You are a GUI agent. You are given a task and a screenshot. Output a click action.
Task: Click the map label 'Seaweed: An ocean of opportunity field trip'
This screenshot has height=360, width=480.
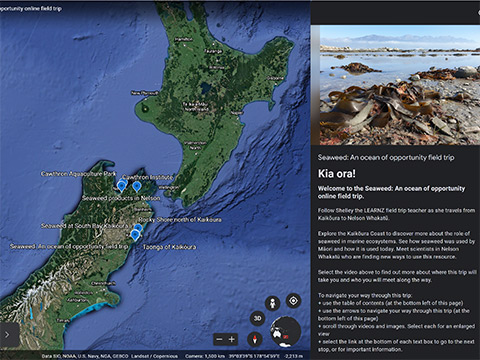69,246
